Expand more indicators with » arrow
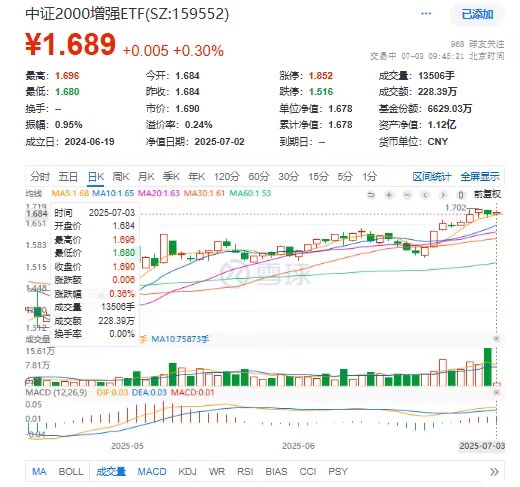This screenshot has width=520, height=487. point(494,472)
